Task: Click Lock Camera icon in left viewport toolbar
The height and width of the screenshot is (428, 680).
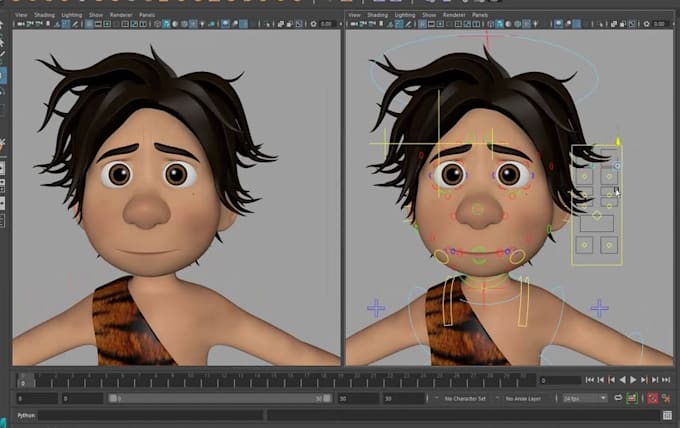Action: (x=29, y=24)
